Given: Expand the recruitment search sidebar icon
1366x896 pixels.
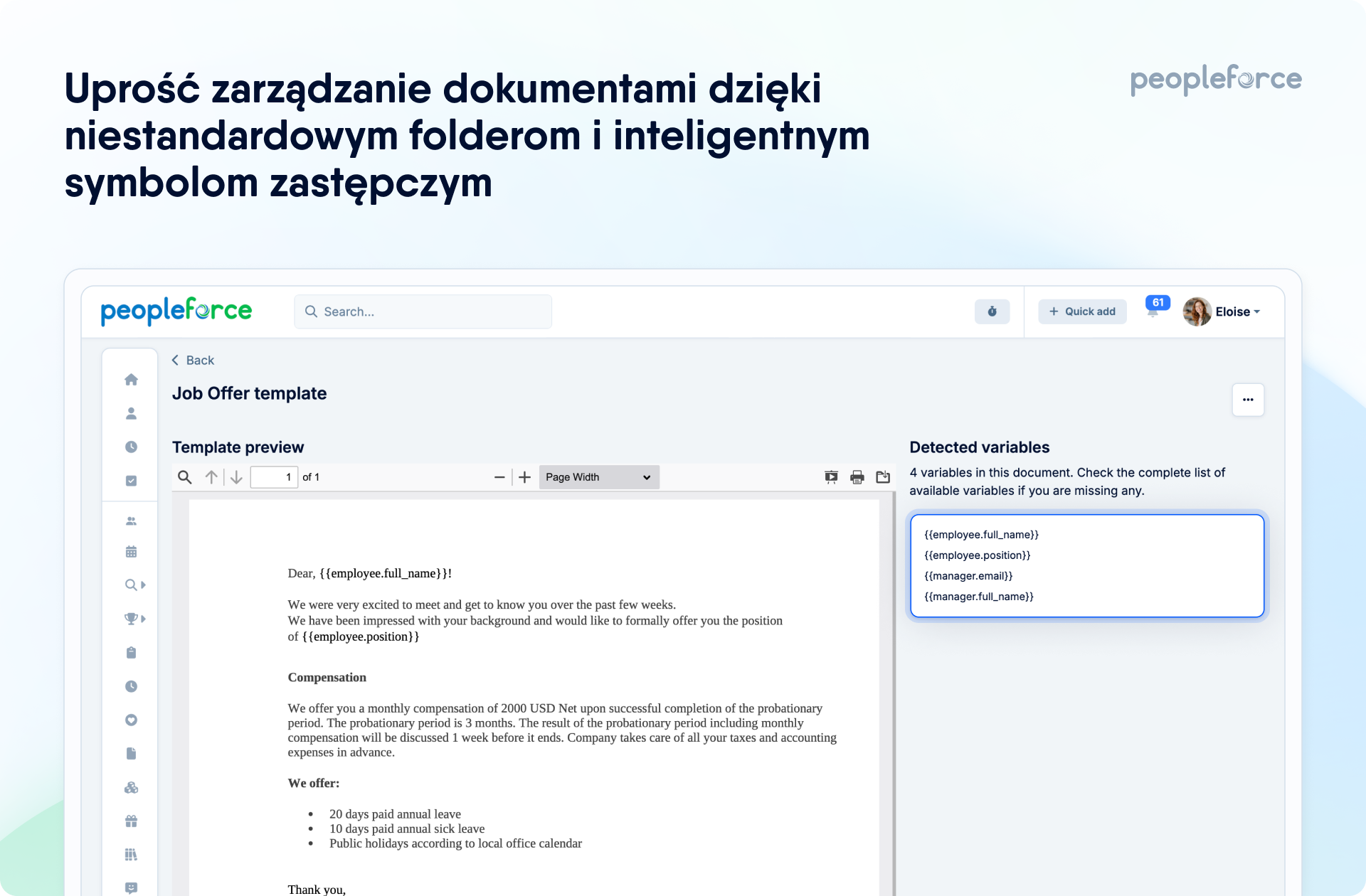Looking at the screenshot, I should (135, 585).
